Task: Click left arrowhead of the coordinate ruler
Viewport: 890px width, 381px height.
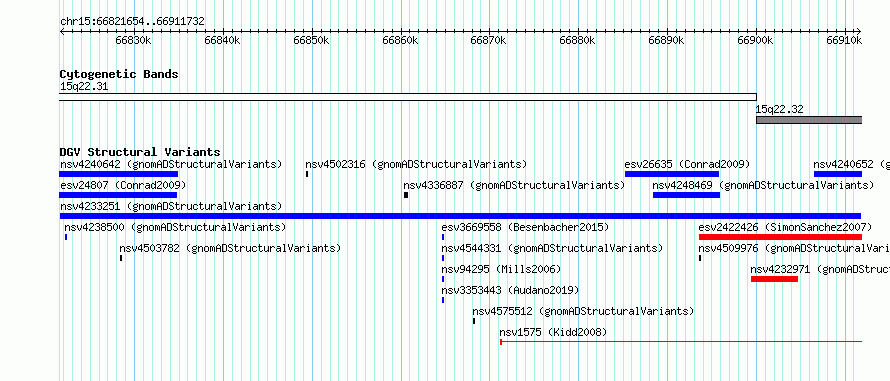Action: coord(62,32)
